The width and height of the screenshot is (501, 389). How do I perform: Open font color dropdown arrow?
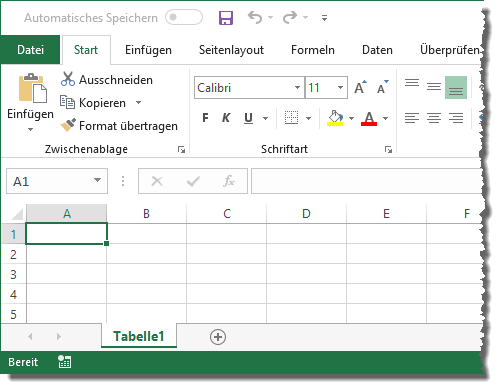point(386,118)
